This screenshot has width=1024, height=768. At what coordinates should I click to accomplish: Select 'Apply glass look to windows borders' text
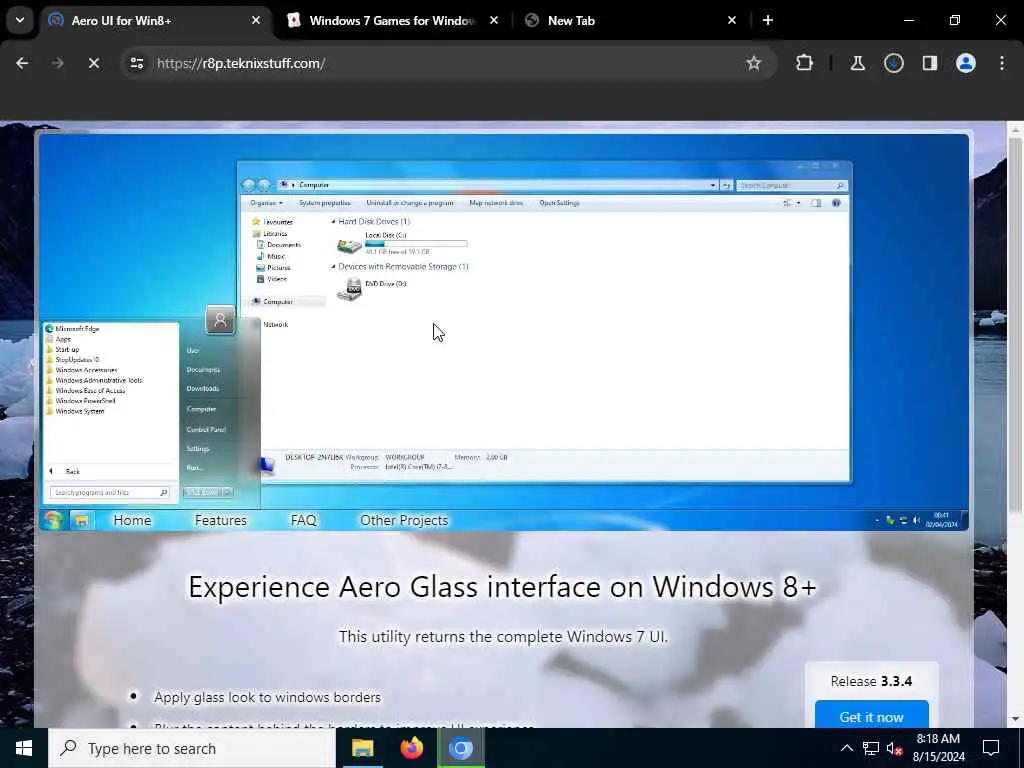[267, 697]
